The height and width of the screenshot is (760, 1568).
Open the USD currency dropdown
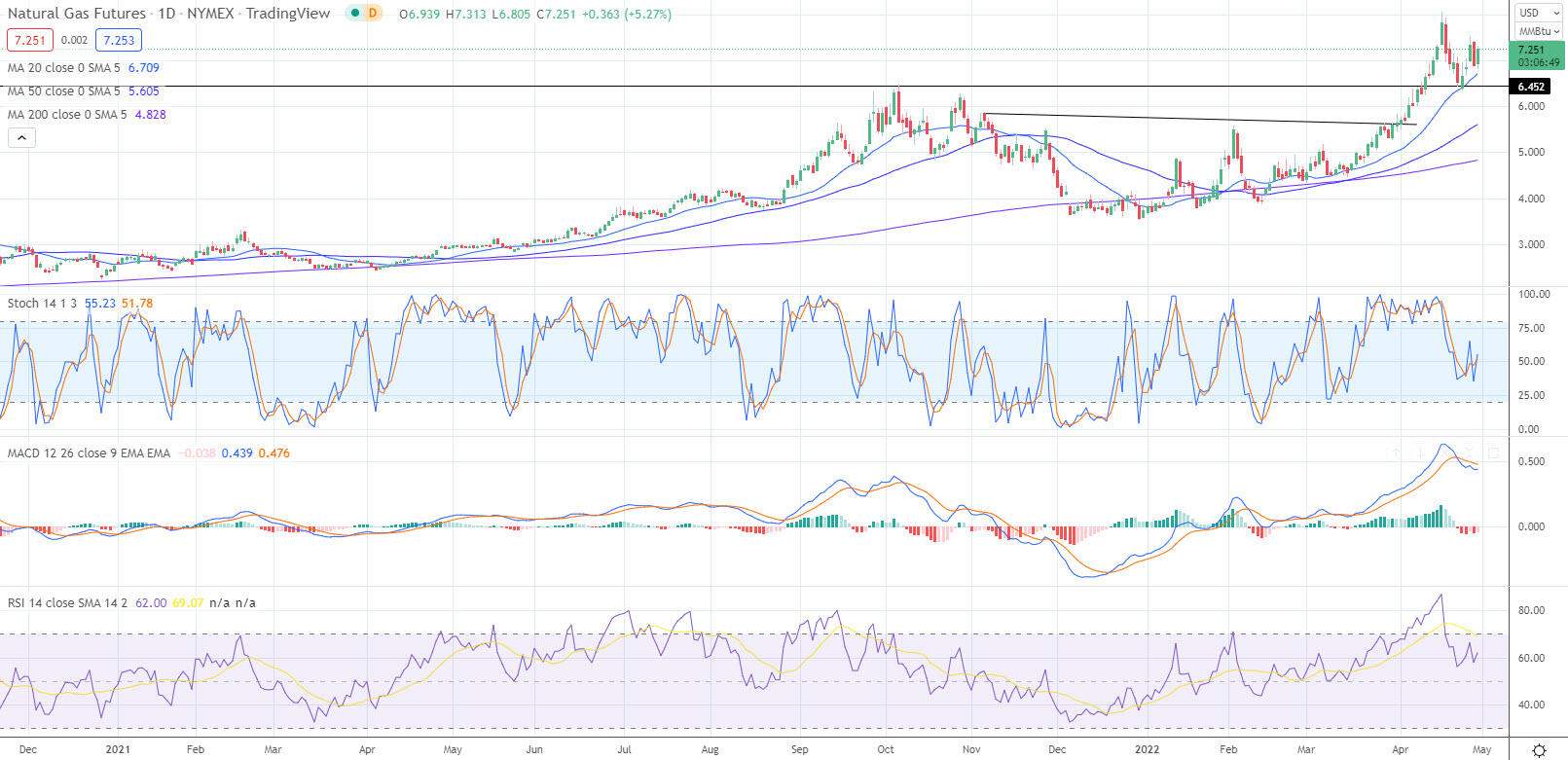coord(1537,13)
